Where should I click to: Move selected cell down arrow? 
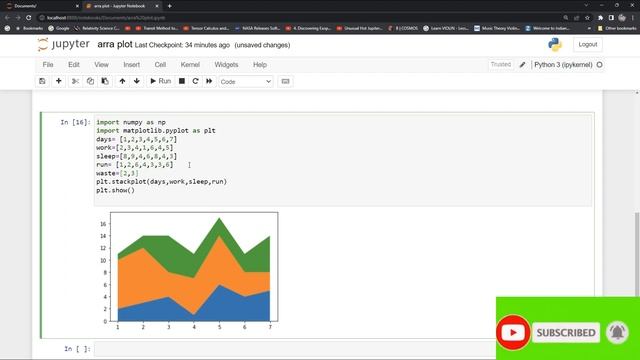(137, 81)
